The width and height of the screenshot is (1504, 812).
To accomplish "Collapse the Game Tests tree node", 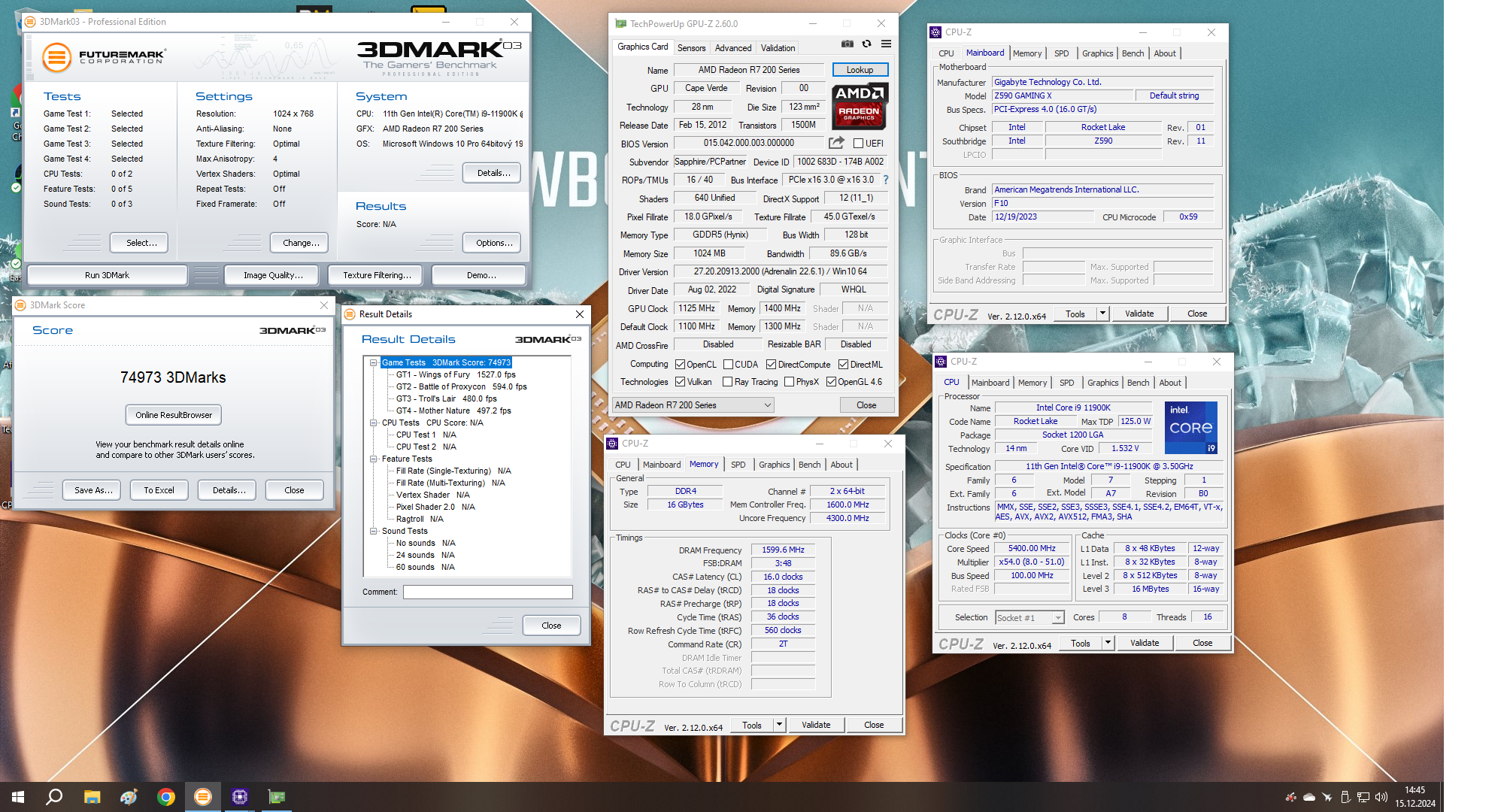I will 373,362.
